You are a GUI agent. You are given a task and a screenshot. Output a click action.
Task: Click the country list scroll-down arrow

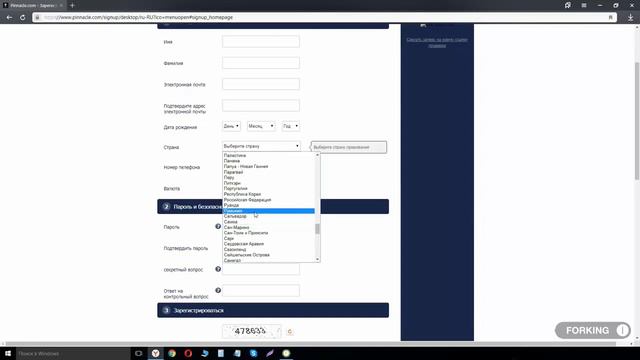coord(318,260)
